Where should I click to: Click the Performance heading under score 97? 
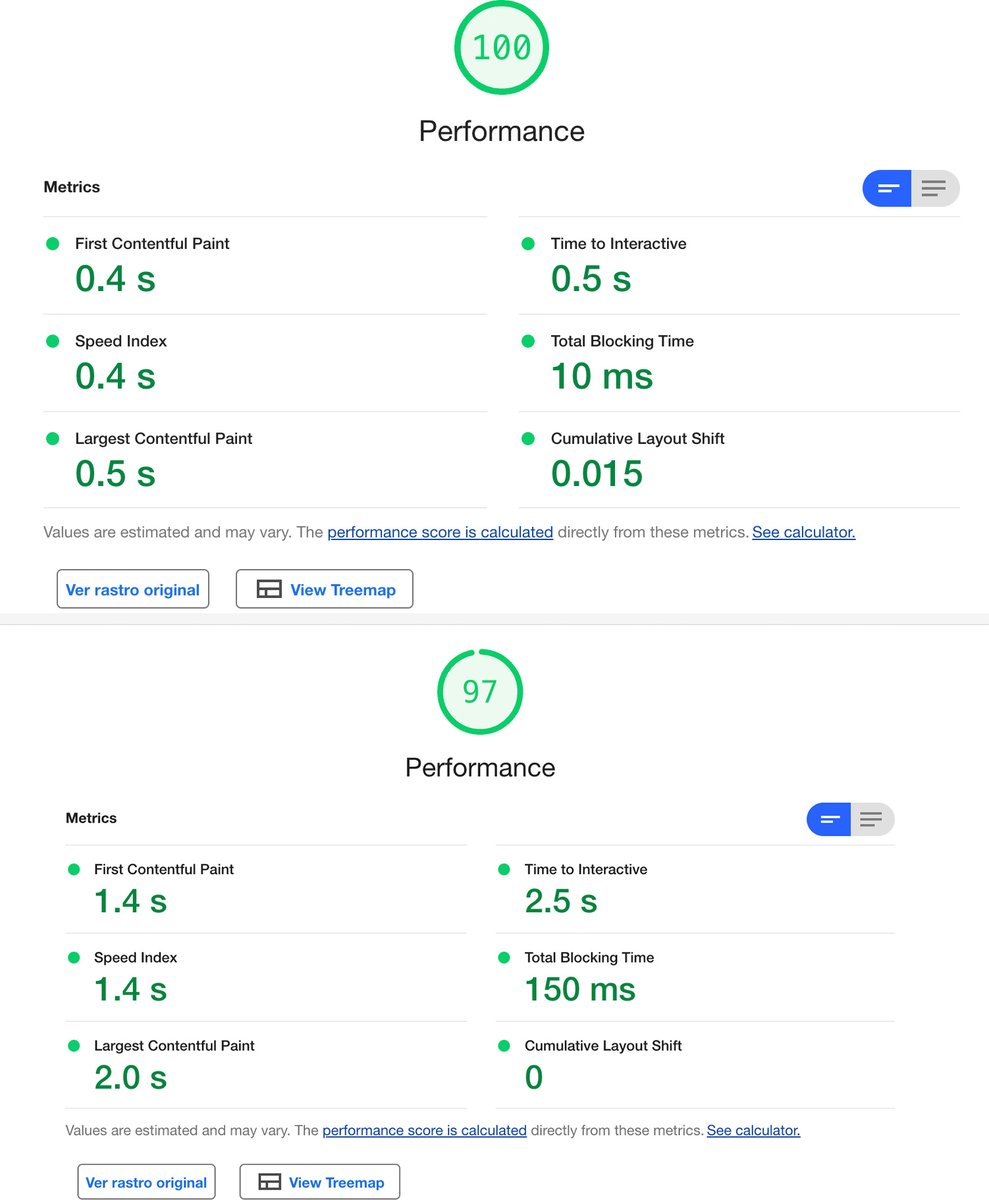[x=480, y=767]
